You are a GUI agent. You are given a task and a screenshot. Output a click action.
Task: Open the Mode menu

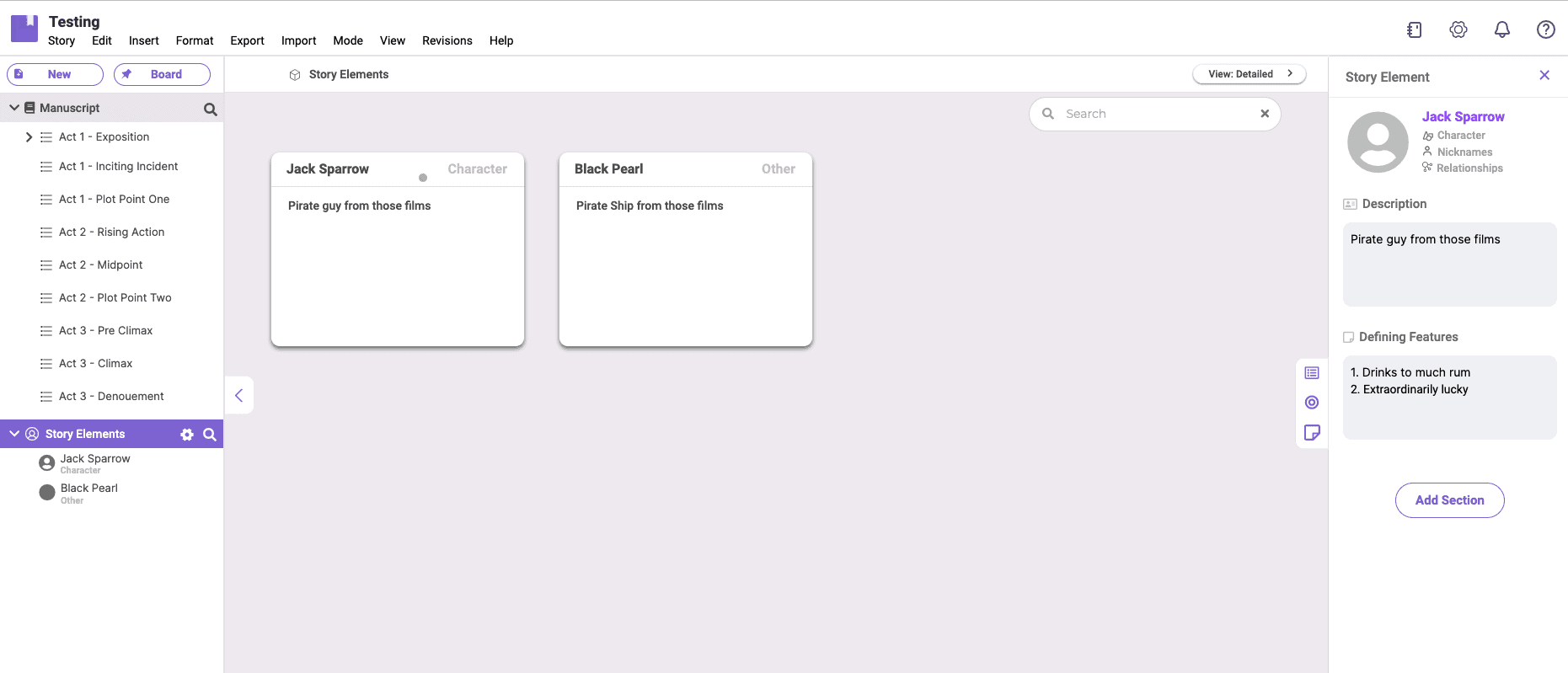[x=348, y=40]
